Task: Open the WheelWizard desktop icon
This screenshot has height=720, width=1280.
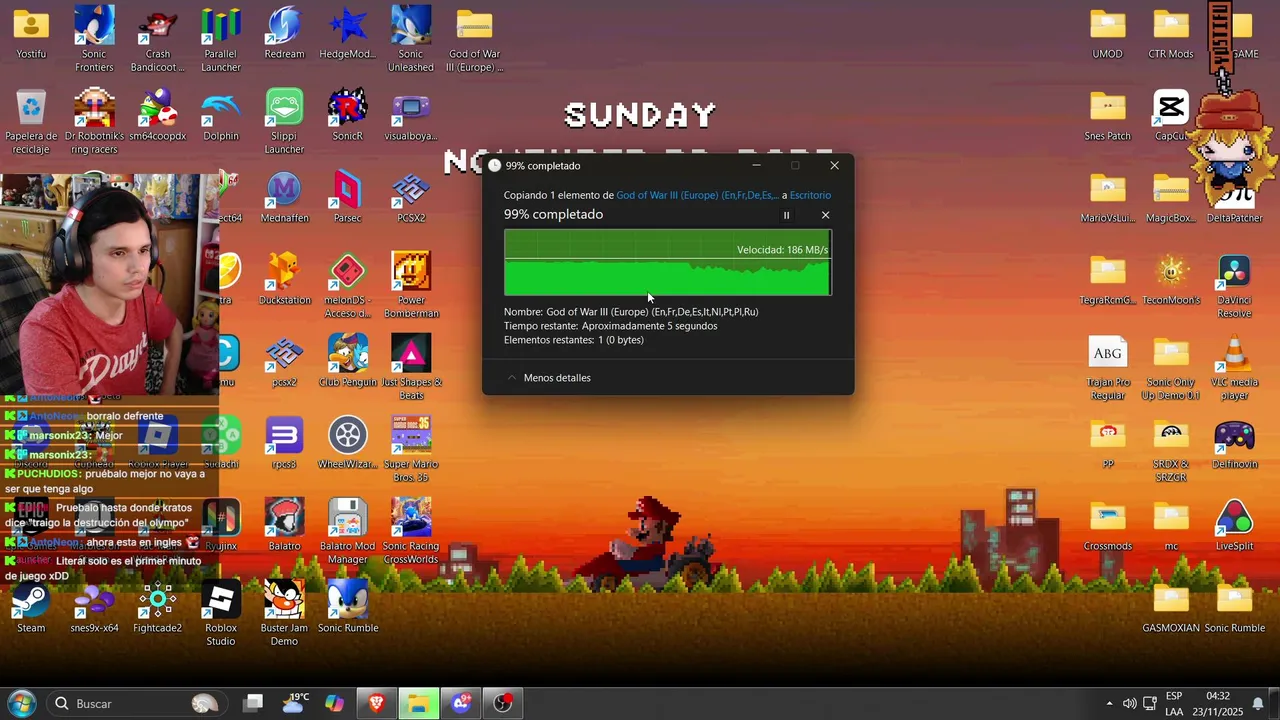Action: [348, 444]
